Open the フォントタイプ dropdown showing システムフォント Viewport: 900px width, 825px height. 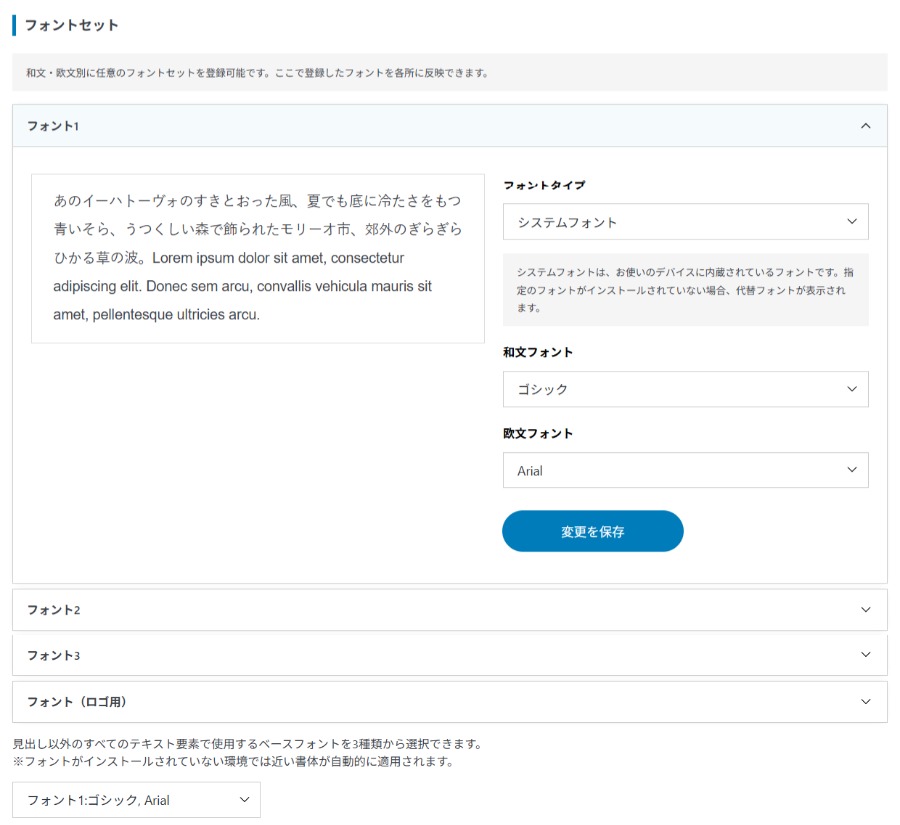pyautogui.click(x=670, y=222)
